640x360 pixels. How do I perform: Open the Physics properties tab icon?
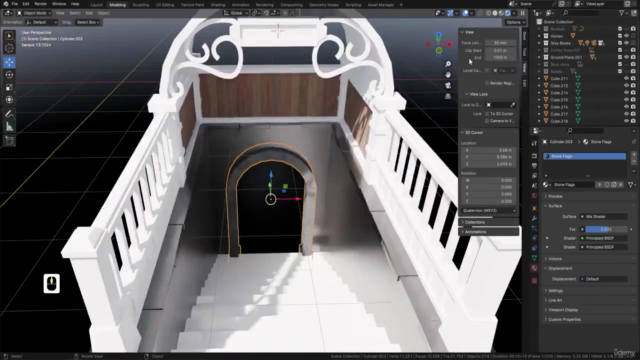[x=534, y=238]
